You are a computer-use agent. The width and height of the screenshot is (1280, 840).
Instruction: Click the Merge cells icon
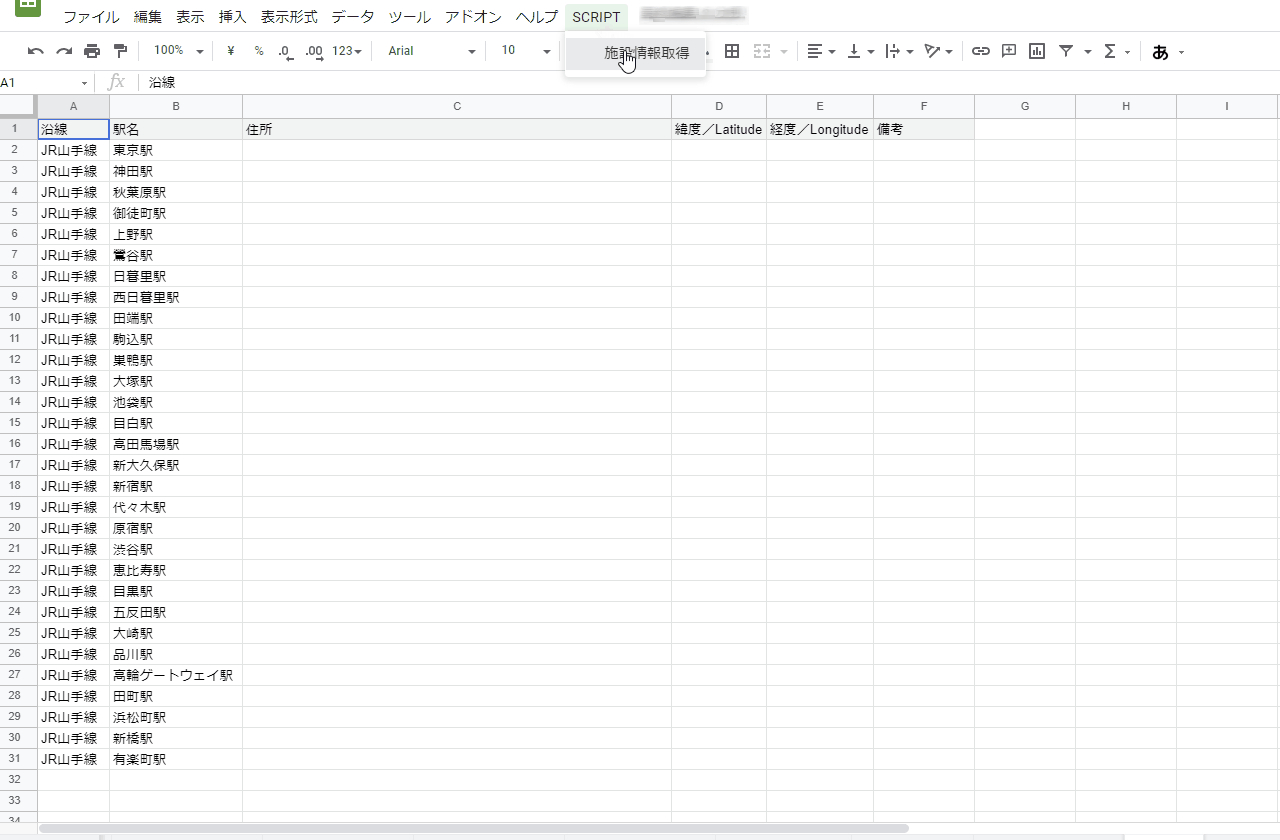(762, 51)
